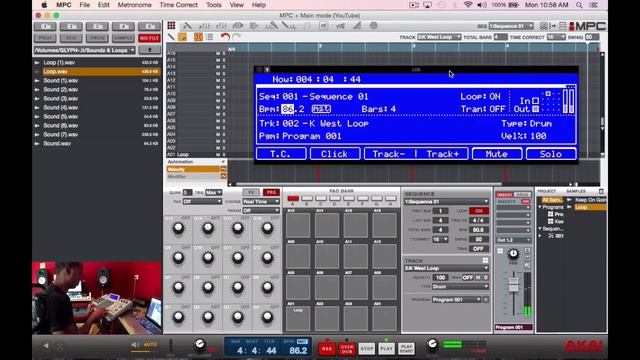Open the track grid icon
640x360 pixels.
click(x=485, y=260)
